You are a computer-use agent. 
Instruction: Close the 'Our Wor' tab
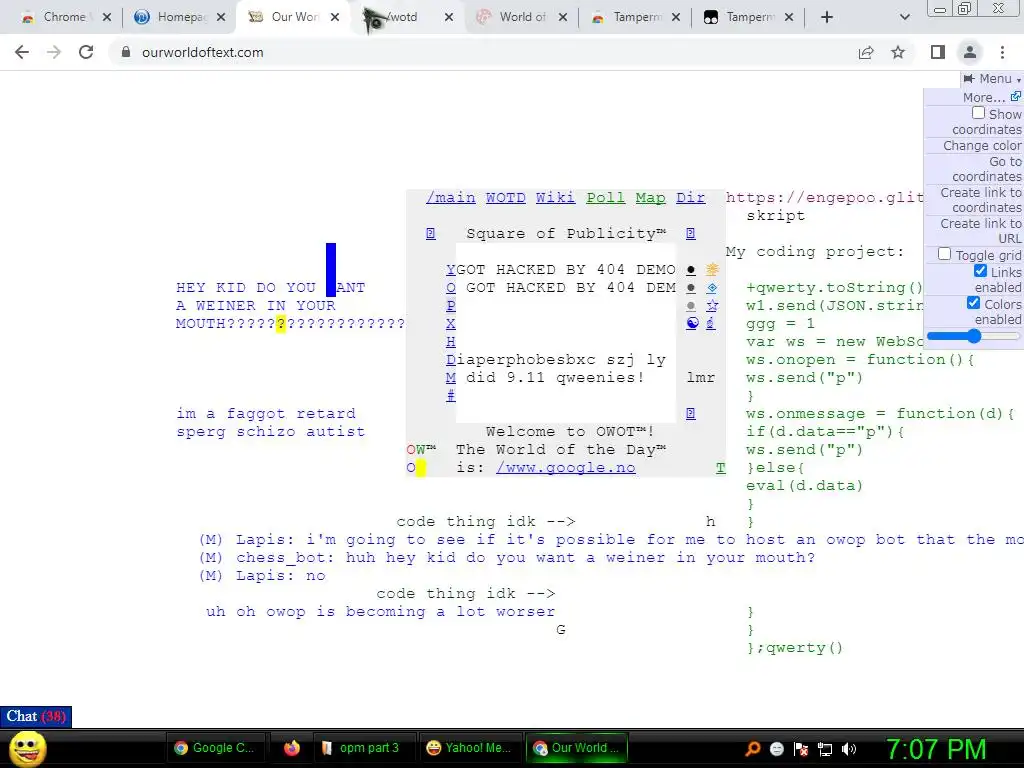(x=335, y=17)
